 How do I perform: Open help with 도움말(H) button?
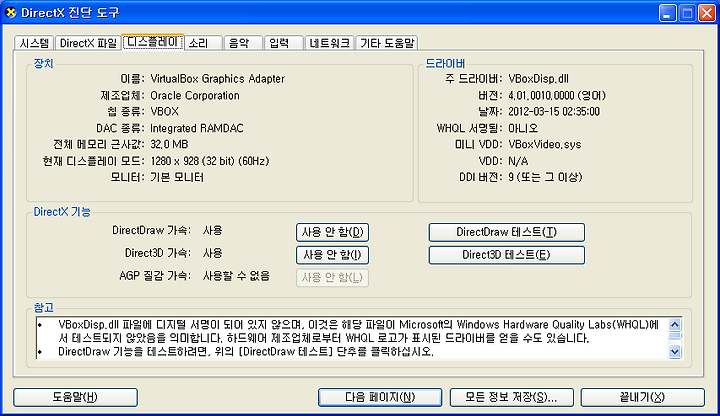point(75,397)
